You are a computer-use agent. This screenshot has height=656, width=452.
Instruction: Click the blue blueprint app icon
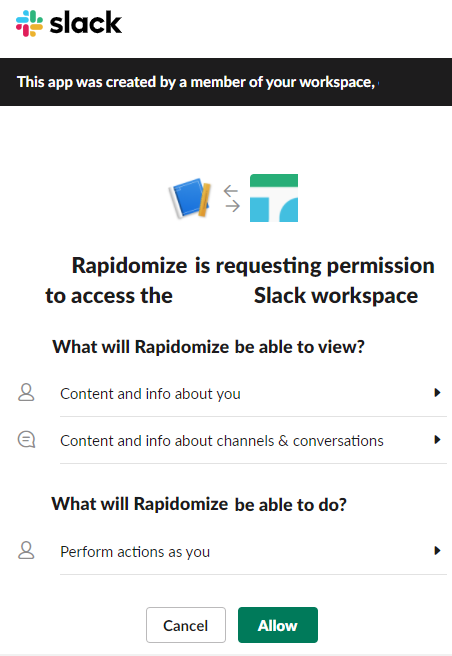pos(190,198)
